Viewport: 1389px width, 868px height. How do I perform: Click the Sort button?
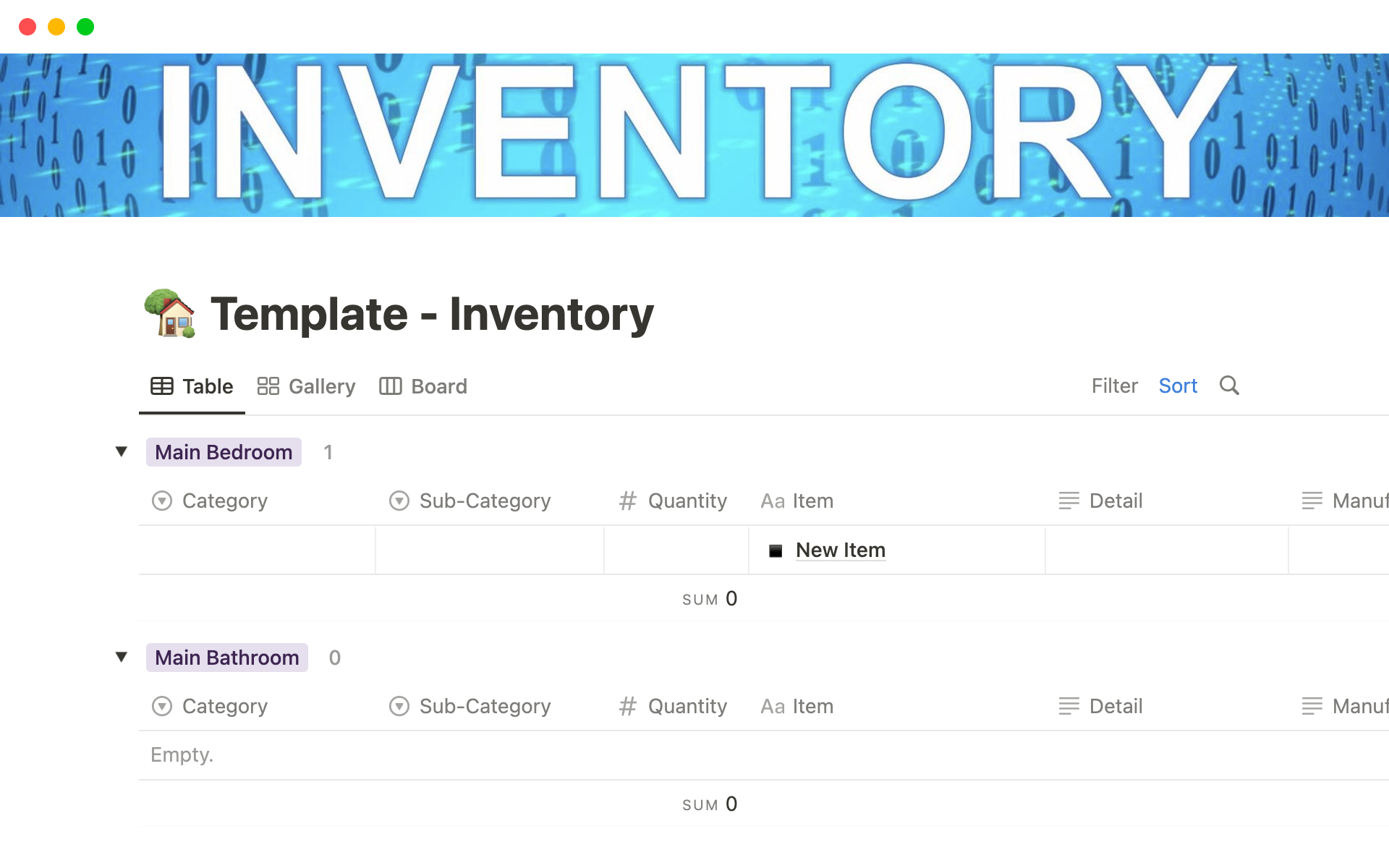coord(1179,385)
